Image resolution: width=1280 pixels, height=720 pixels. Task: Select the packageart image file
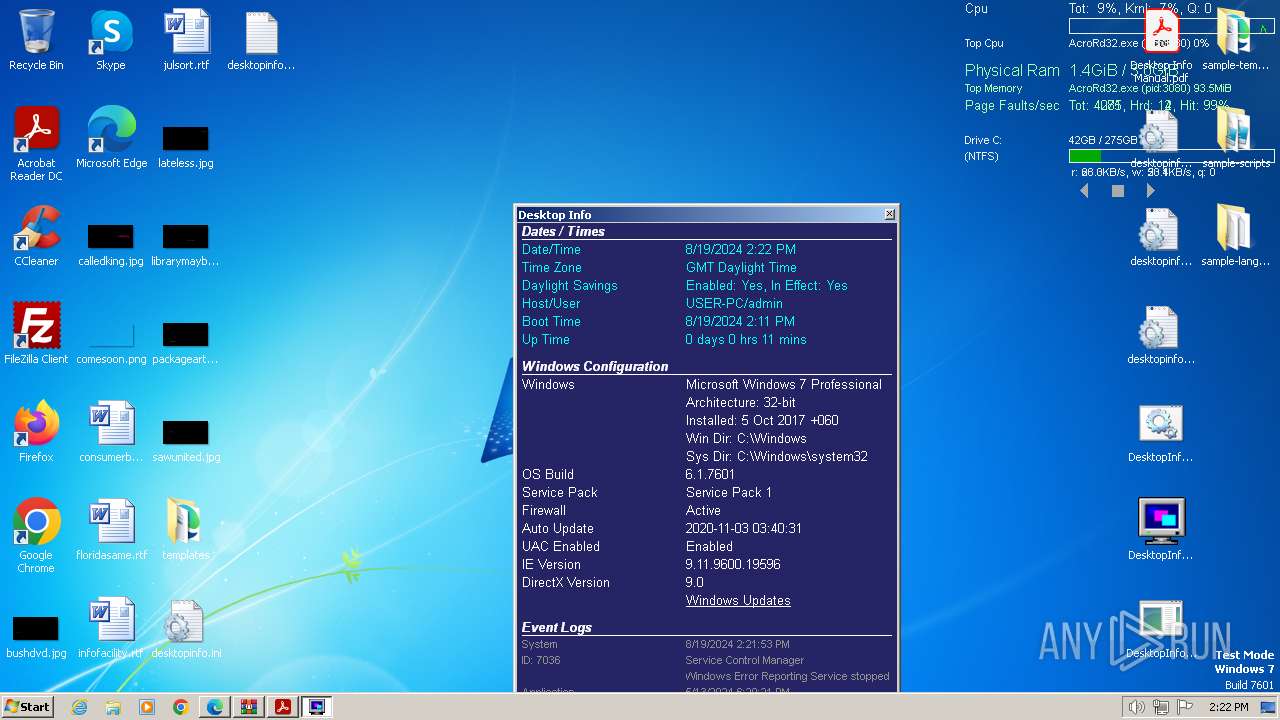pyautogui.click(x=186, y=342)
